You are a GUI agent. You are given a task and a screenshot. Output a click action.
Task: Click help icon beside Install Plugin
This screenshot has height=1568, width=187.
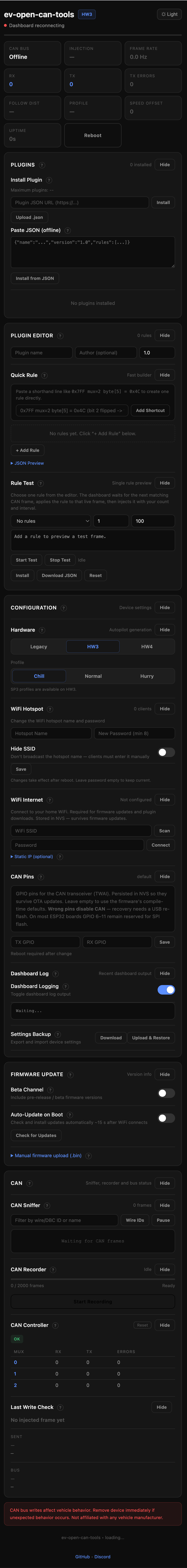(49, 180)
